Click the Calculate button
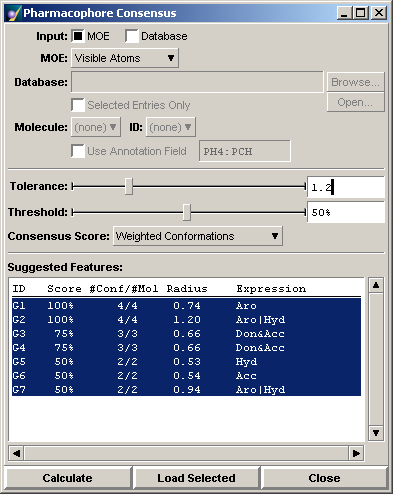 coord(67,478)
